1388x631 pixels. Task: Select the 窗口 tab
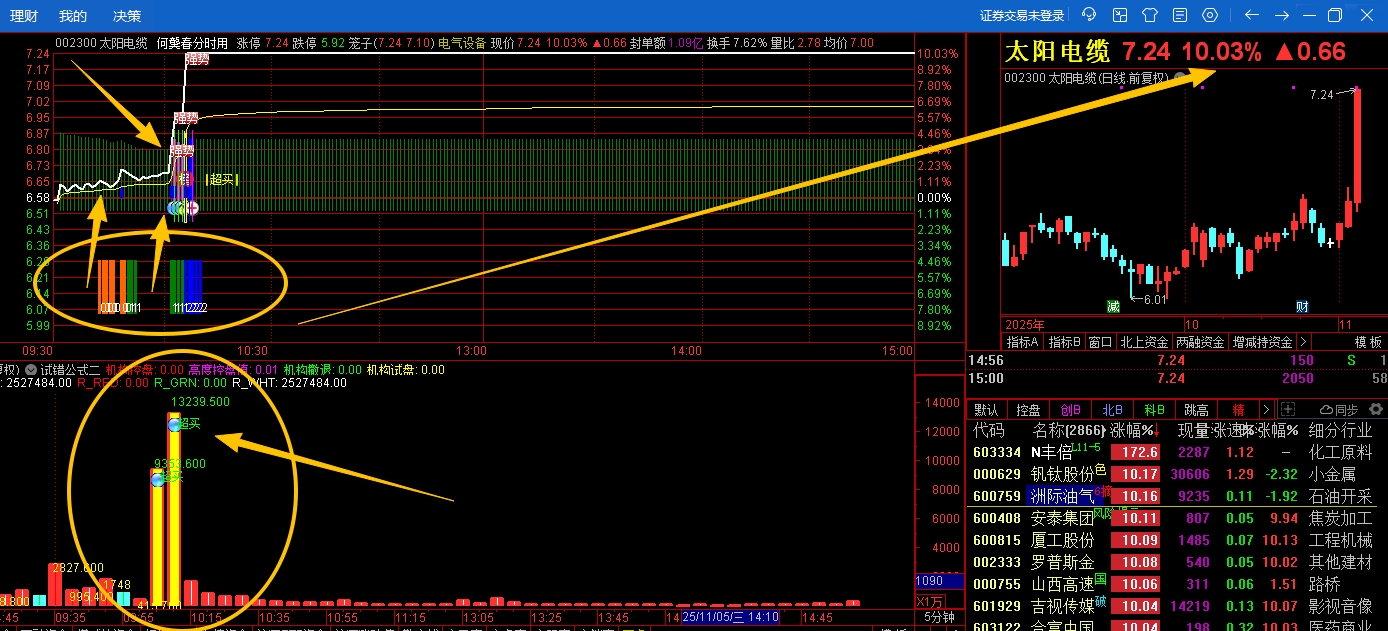tap(1100, 342)
